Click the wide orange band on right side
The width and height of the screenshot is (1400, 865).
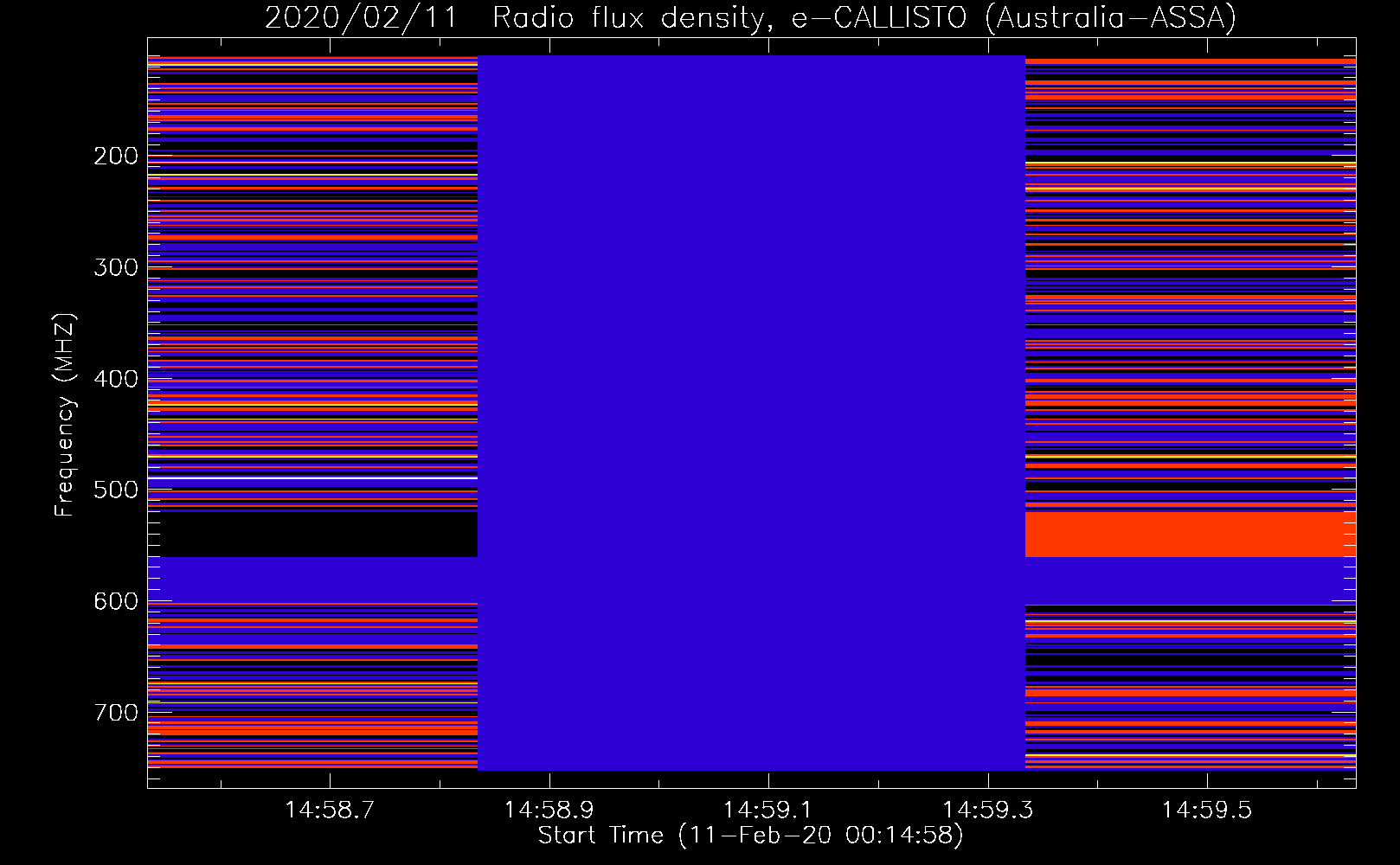click(1190, 535)
